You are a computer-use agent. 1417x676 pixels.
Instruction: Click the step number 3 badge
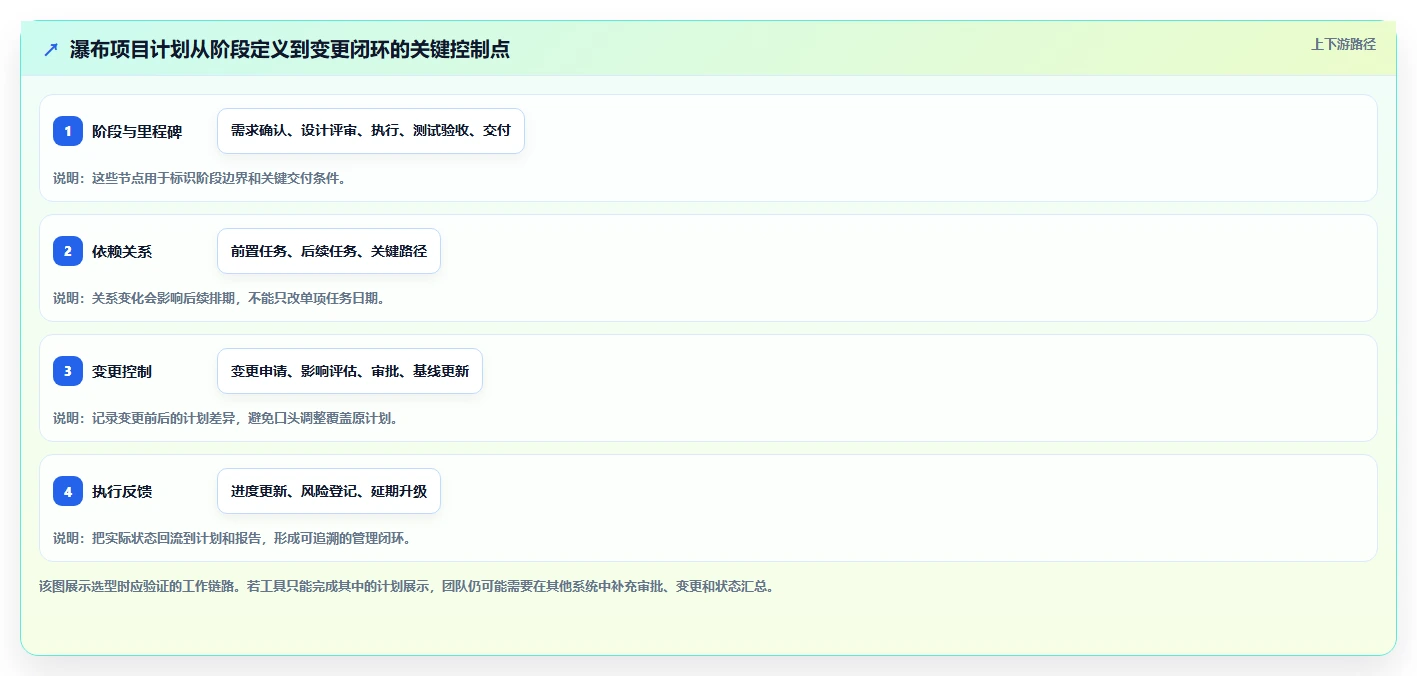click(68, 371)
